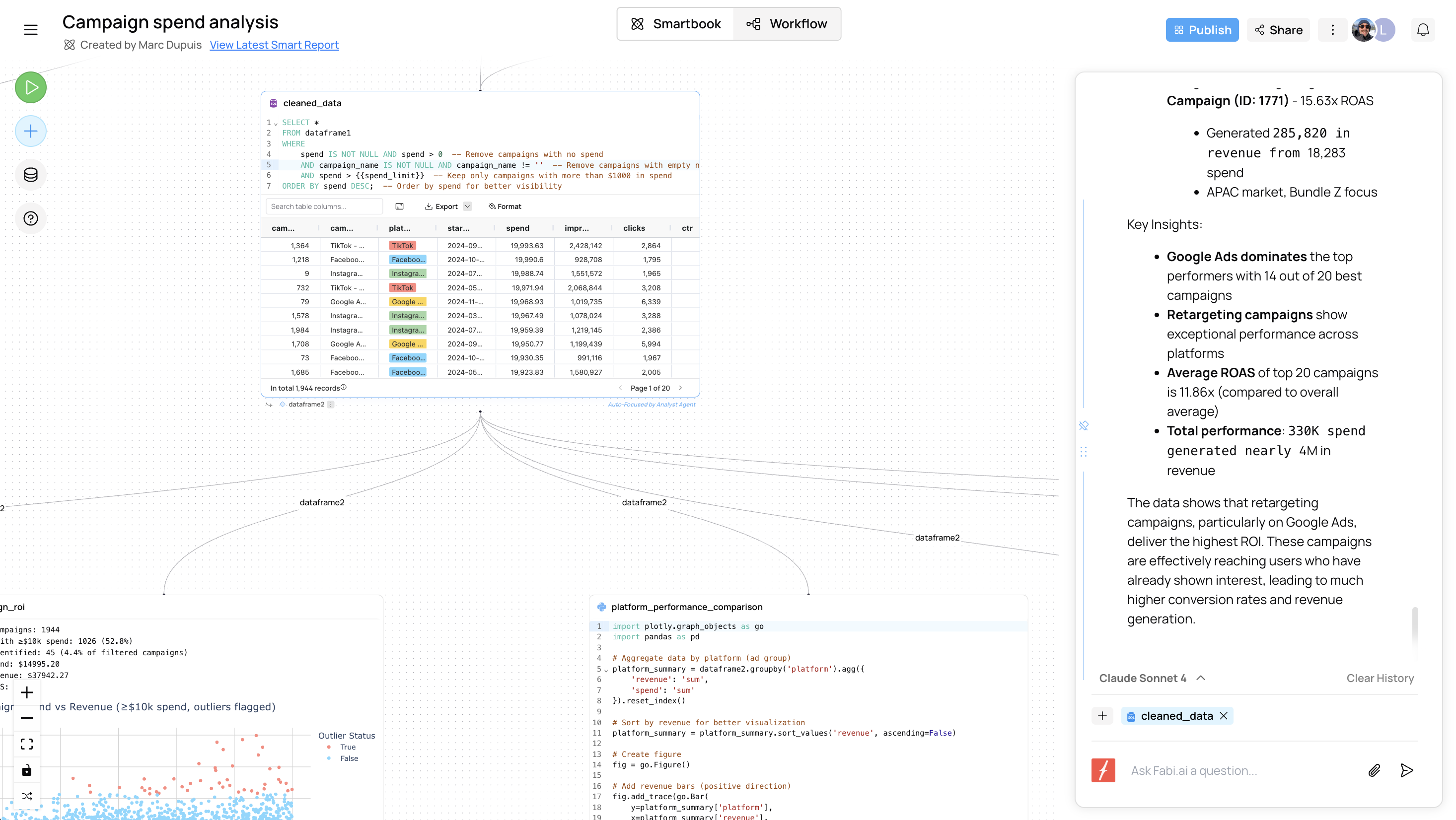The height and width of the screenshot is (820, 1456).
Task: Open notifications with the bell icon
Action: 1423,29
